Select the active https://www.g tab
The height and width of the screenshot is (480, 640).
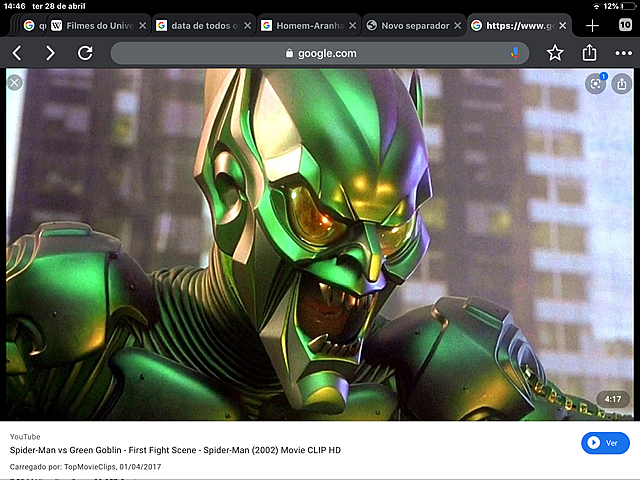click(x=519, y=26)
